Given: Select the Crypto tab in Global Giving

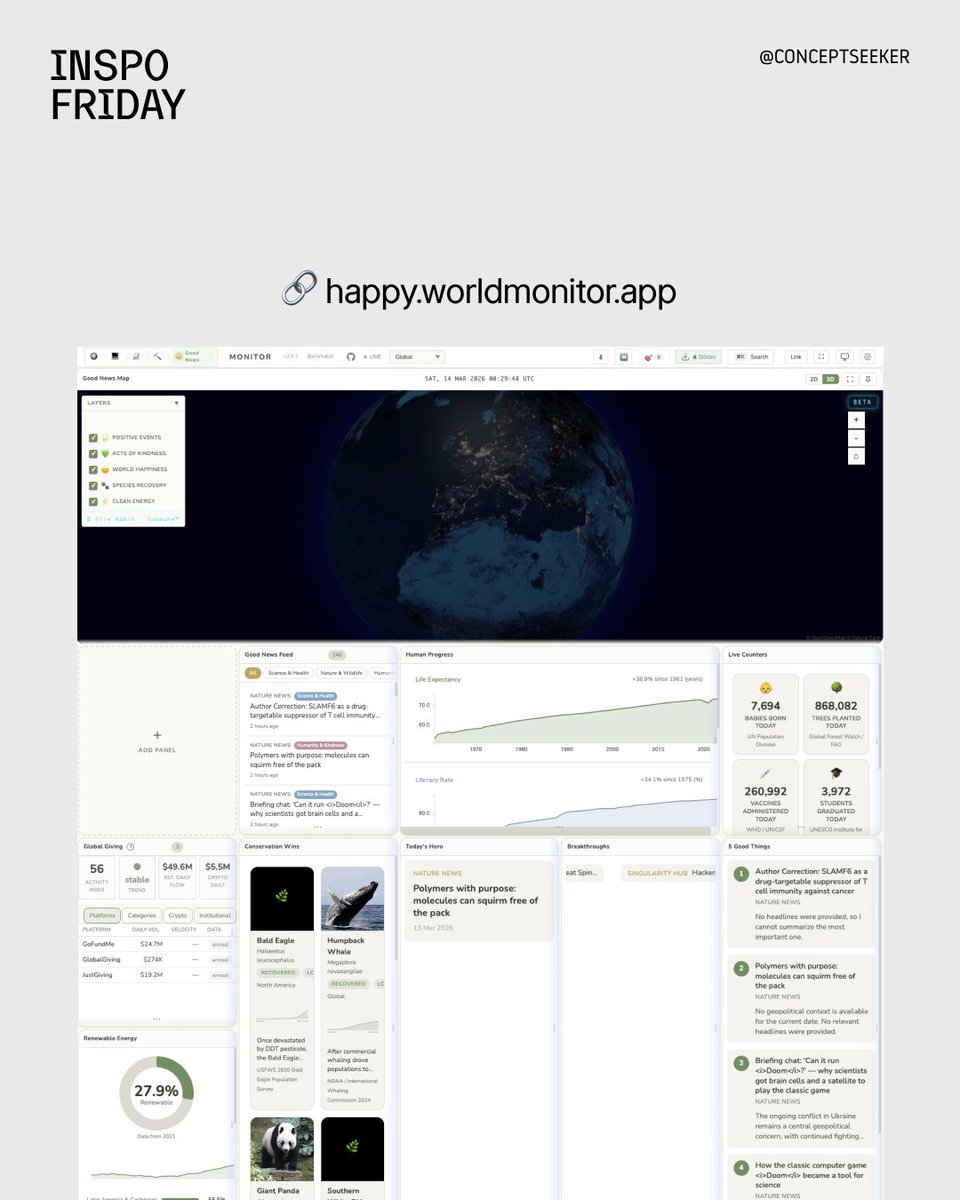Looking at the screenshot, I should click(x=177, y=915).
